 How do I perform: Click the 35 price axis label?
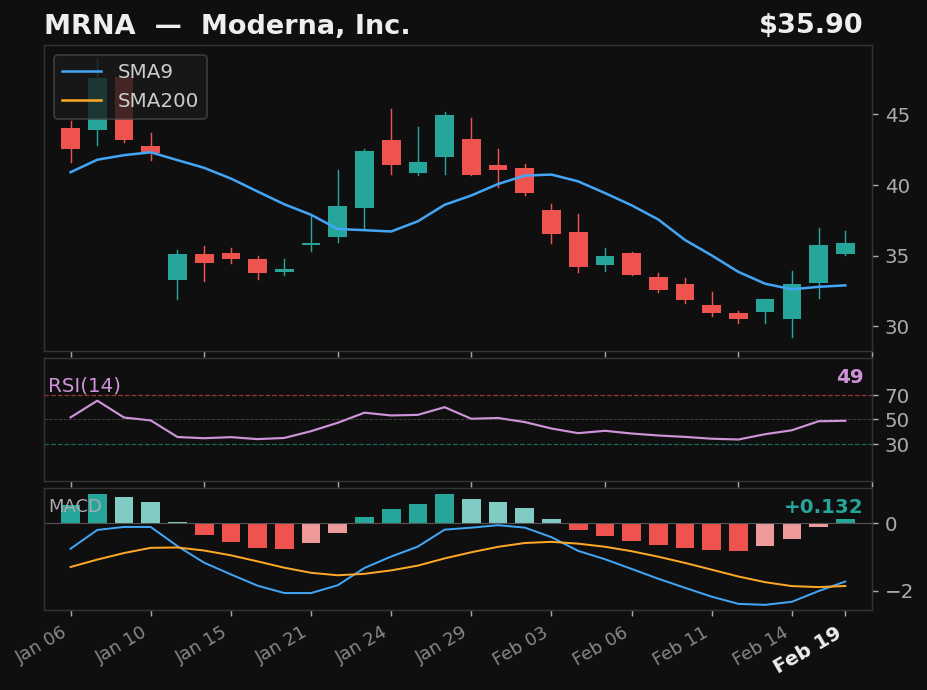[x=897, y=256]
